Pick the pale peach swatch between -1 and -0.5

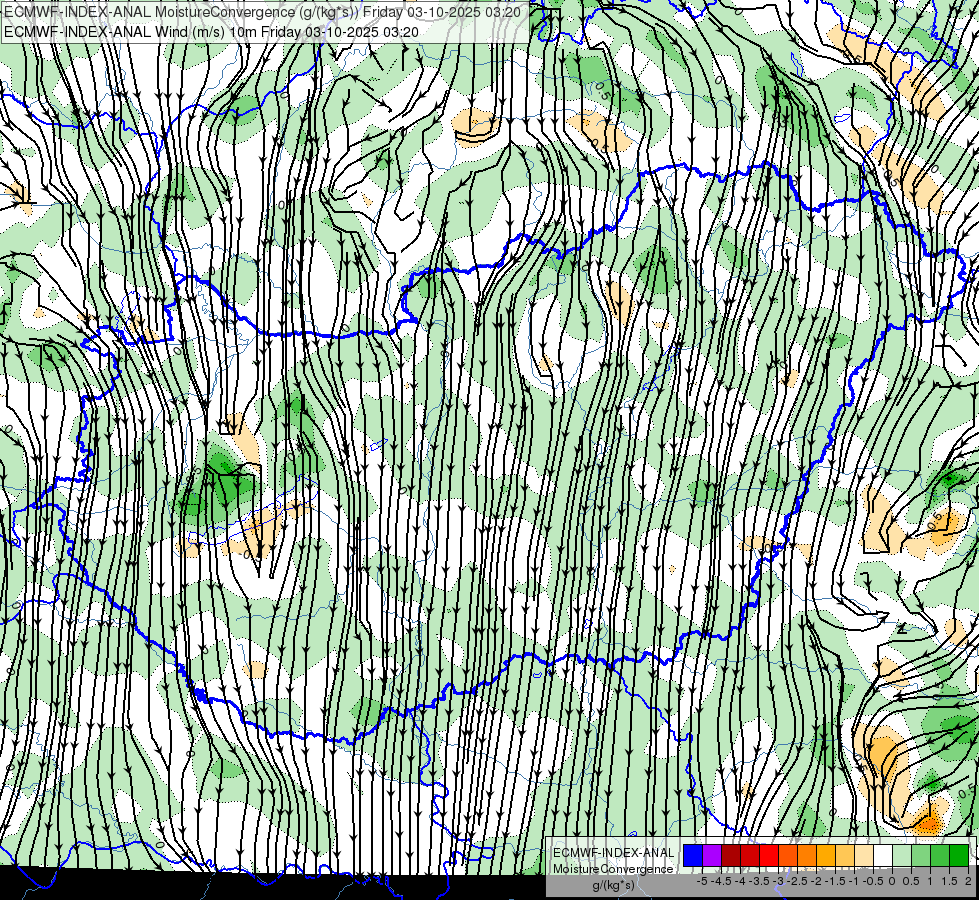pyautogui.click(x=864, y=855)
